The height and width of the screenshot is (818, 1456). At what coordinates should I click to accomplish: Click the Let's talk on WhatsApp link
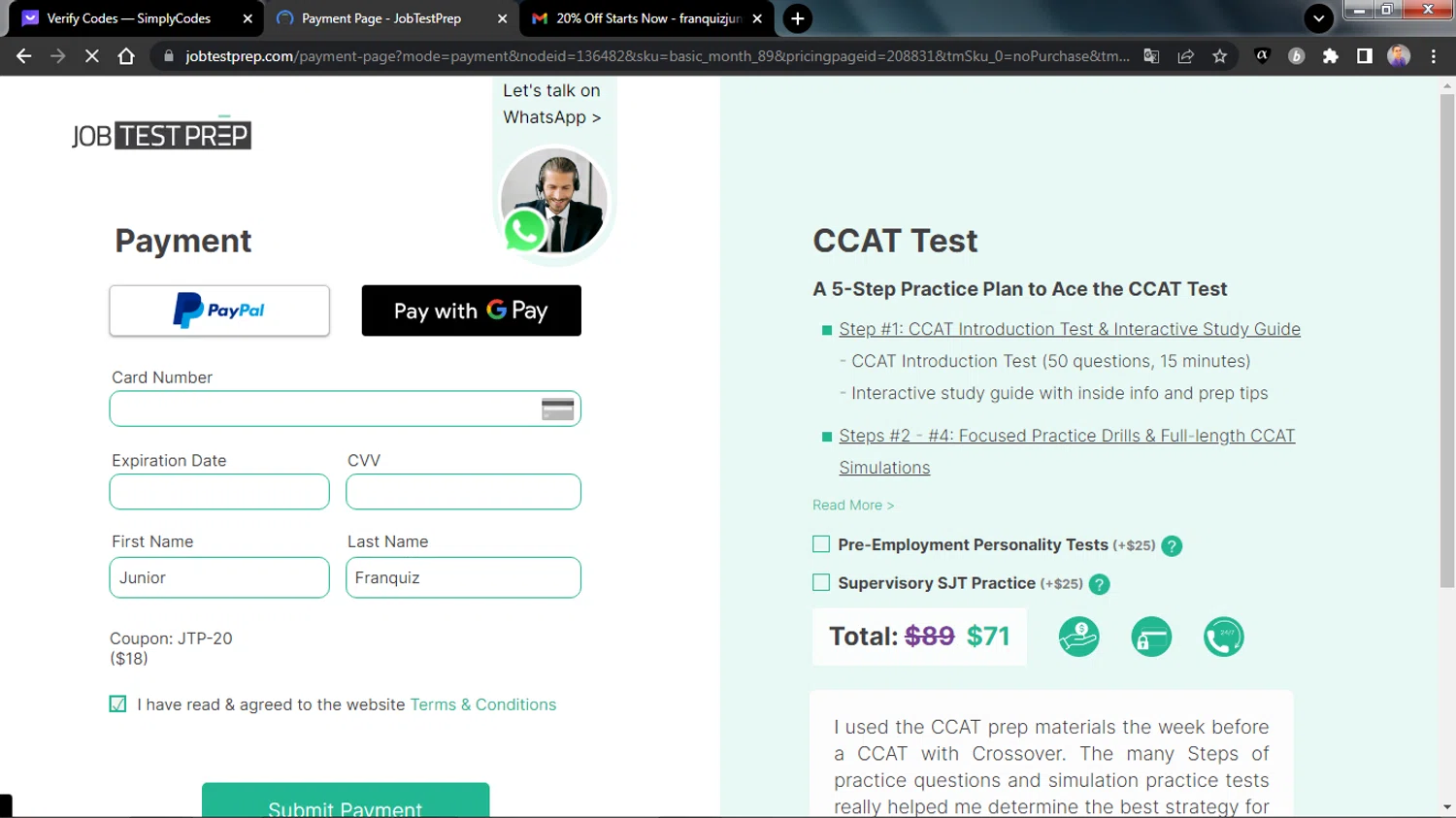pos(551,104)
